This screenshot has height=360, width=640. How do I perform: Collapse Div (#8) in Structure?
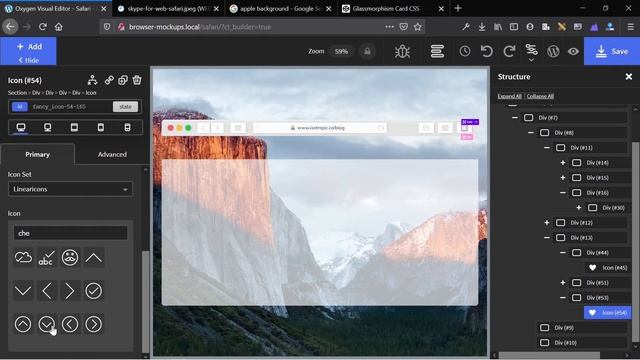[x=531, y=133]
